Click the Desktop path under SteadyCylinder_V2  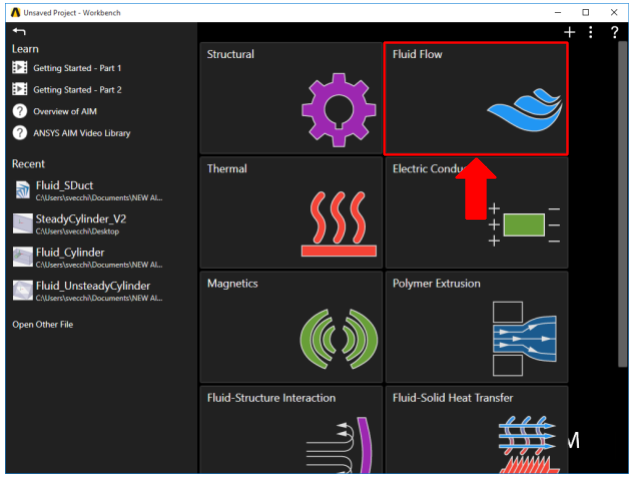tap(77, 232)
